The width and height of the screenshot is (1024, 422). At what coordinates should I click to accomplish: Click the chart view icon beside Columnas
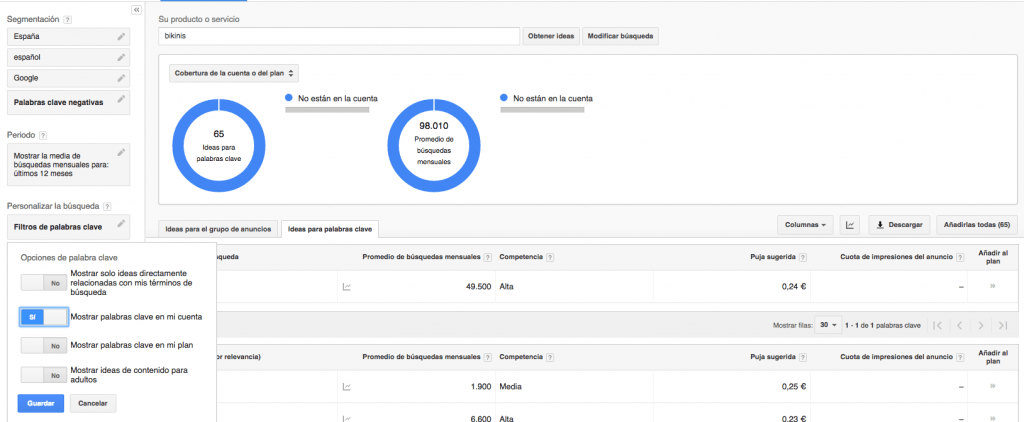[850, 225]
